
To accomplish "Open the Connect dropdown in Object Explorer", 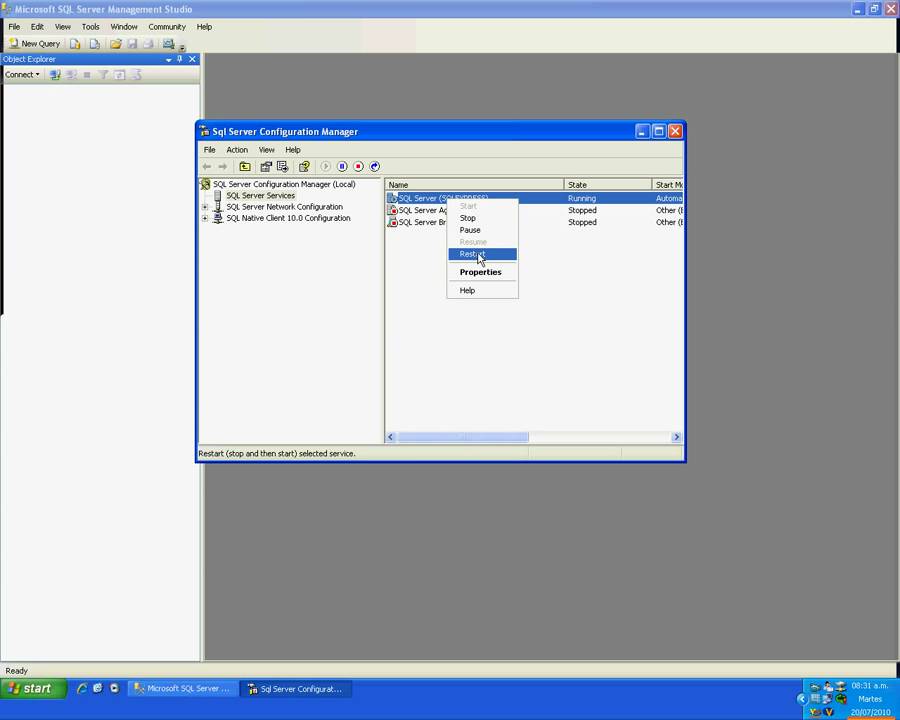I will point(22,75).
